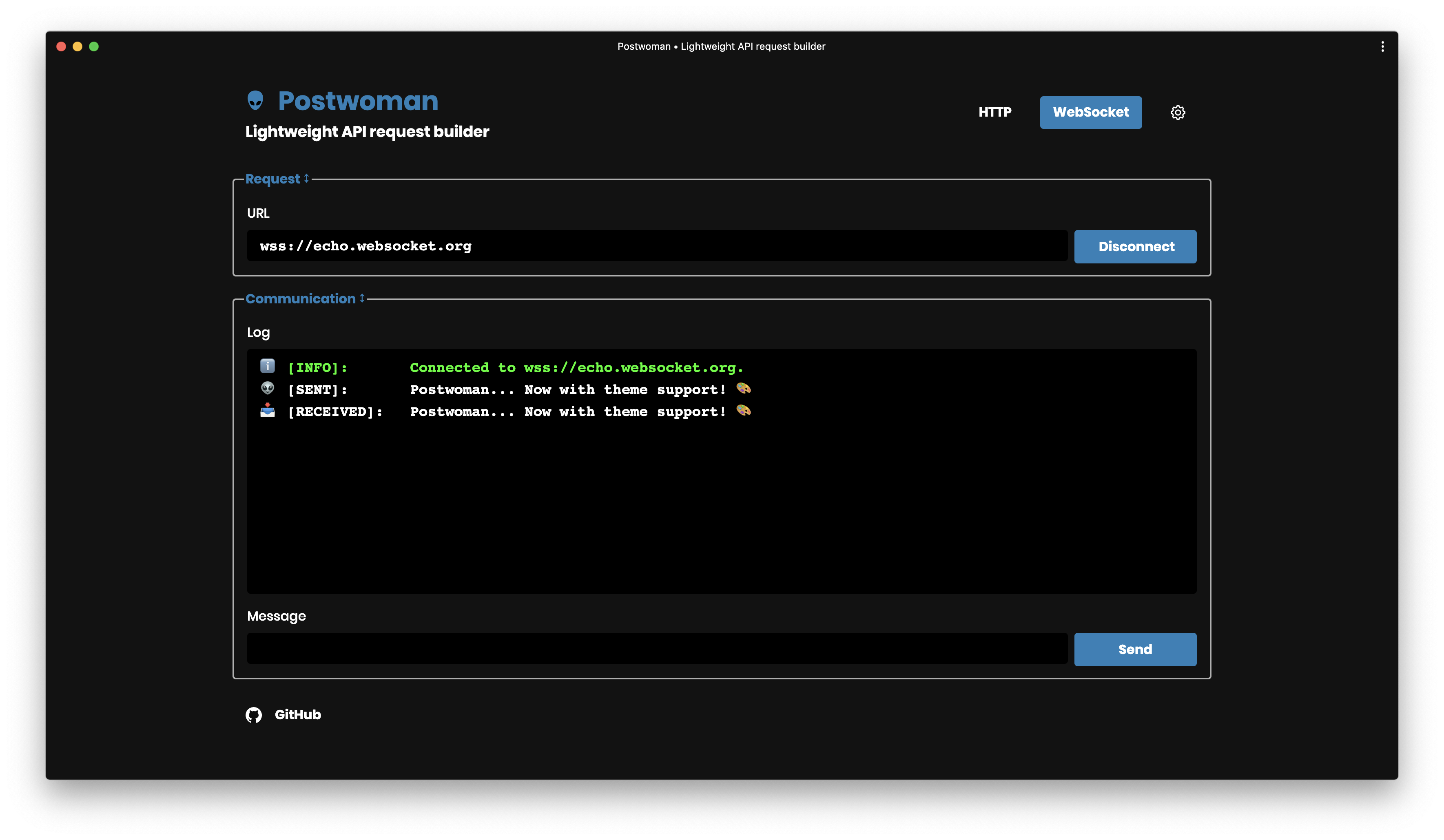Image resolution: width=1444 pixels, height=840 pixels.
Task: Click into the Message input field
Action: [x=657, y=649]
